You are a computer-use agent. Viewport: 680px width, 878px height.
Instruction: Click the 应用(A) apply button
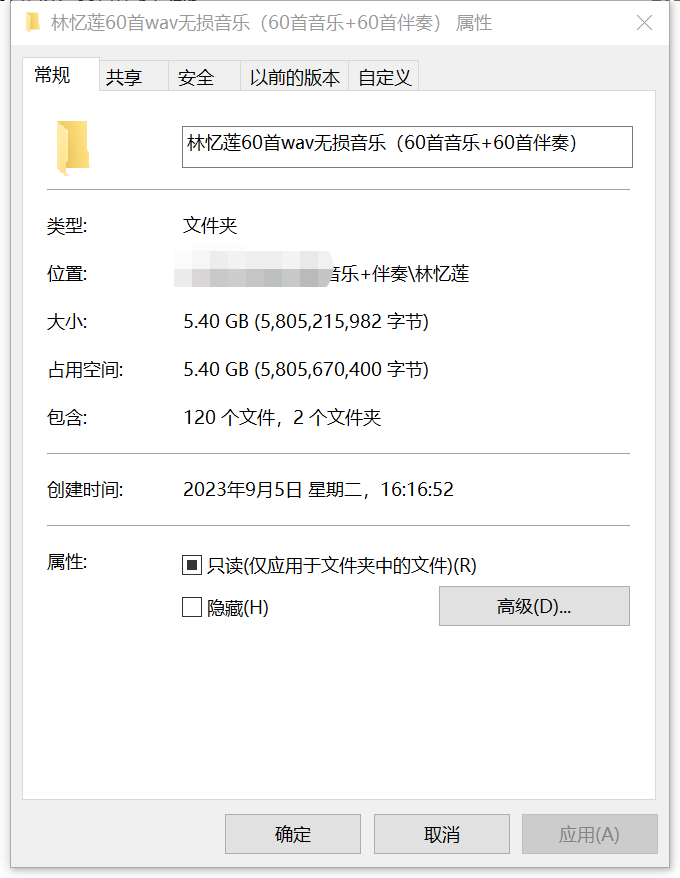[590, 834]
